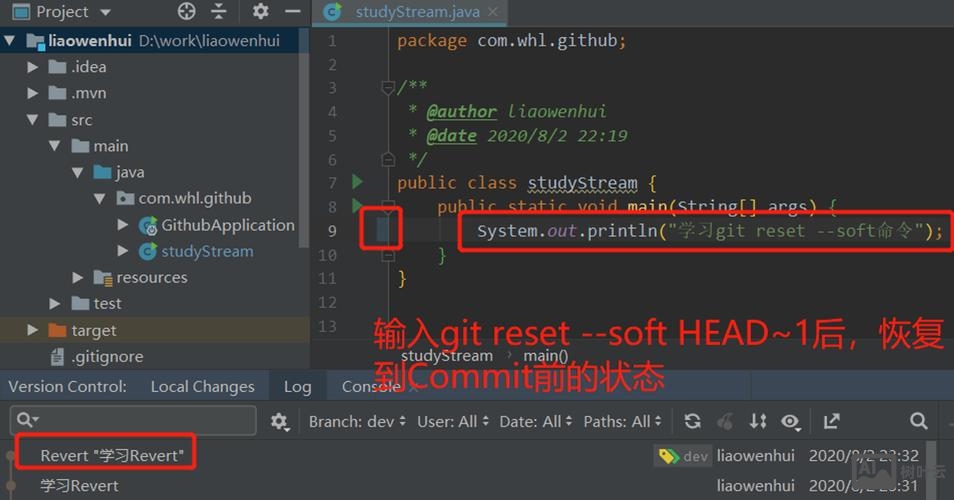Collapse the main folder
954x500 pixels.
point(55,146)
